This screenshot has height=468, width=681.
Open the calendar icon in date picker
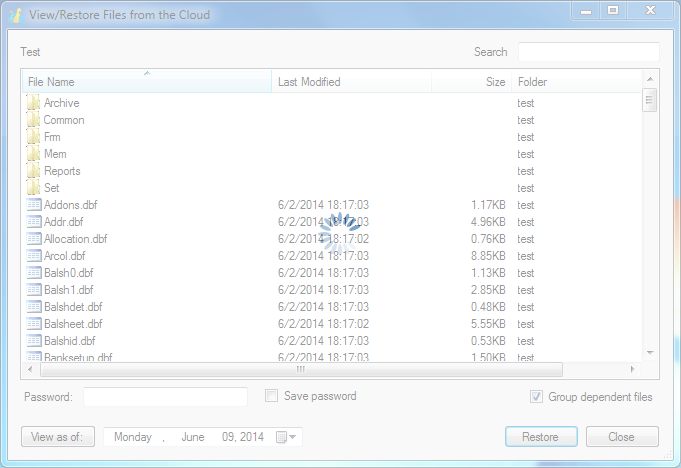point(281,437)
